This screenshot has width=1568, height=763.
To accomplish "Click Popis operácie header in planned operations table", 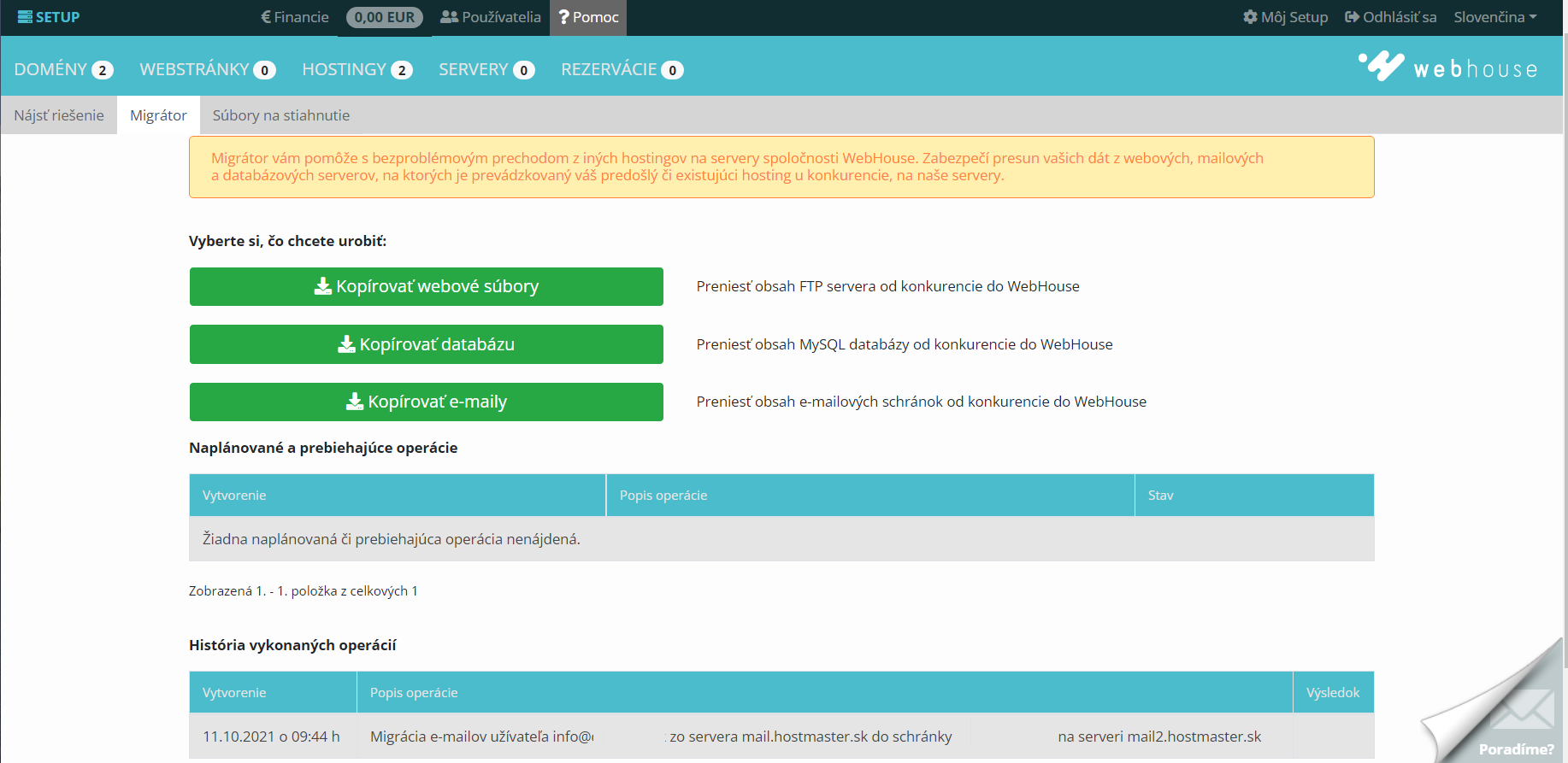I will 870,496.
